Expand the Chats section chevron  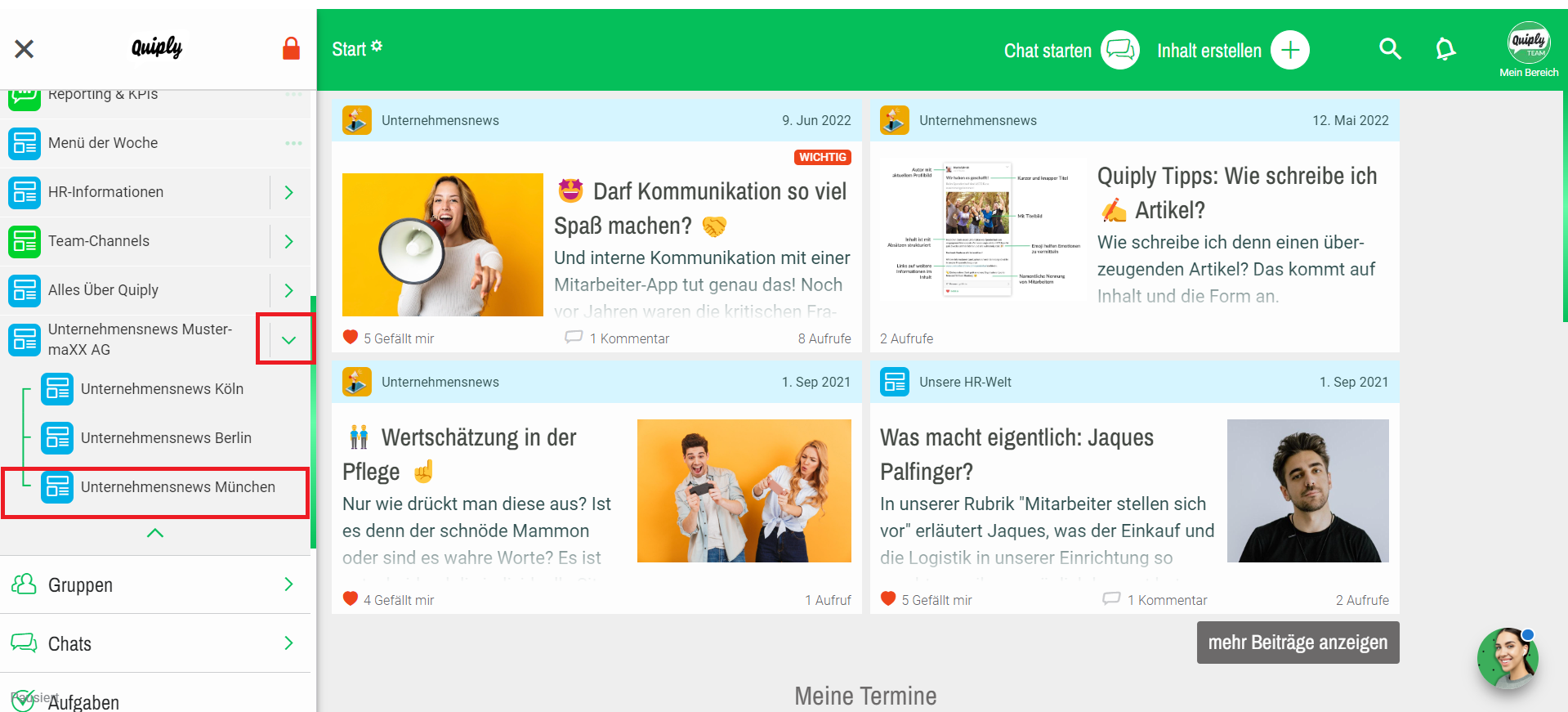(x=288, y=643)
